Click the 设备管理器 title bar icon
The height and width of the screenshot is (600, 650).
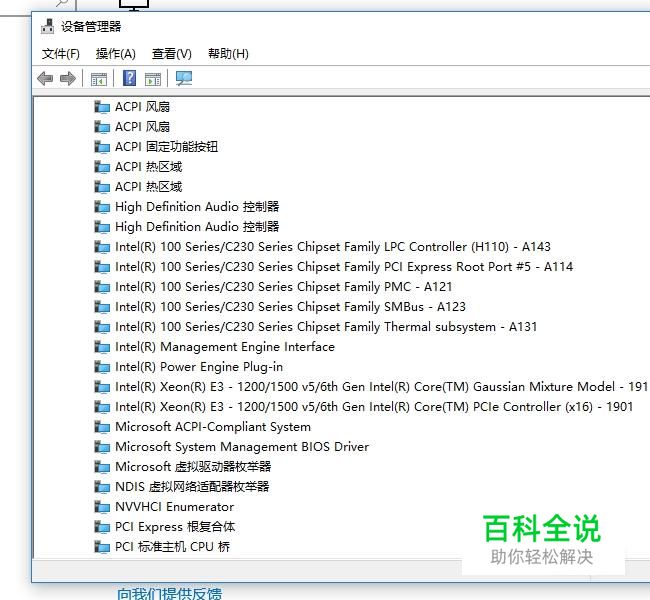(x=47, y=27)
